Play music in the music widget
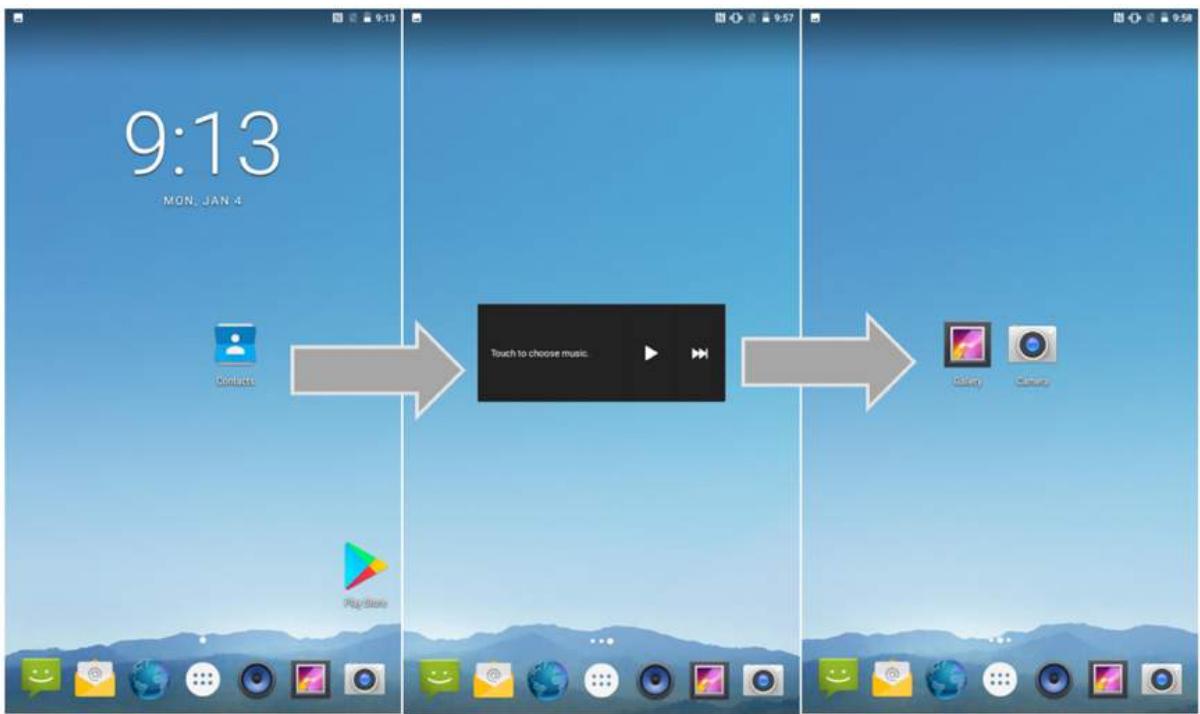Screen dimensions: 1200x714 (x=651, y=353)
